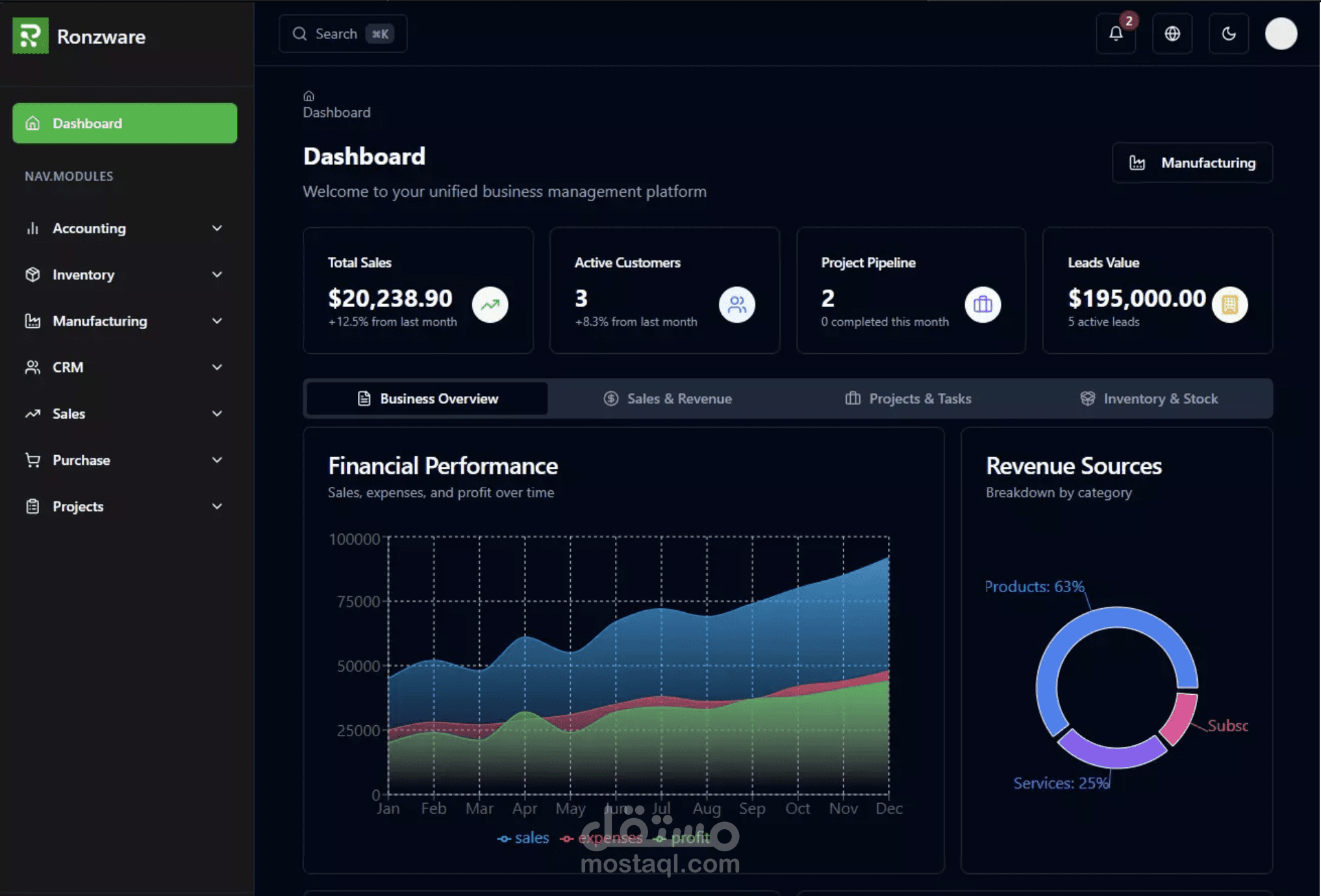Screen dimensions: 1321x896
Task: Open the Projects & Tasks tab
Action: click(908, 399)
